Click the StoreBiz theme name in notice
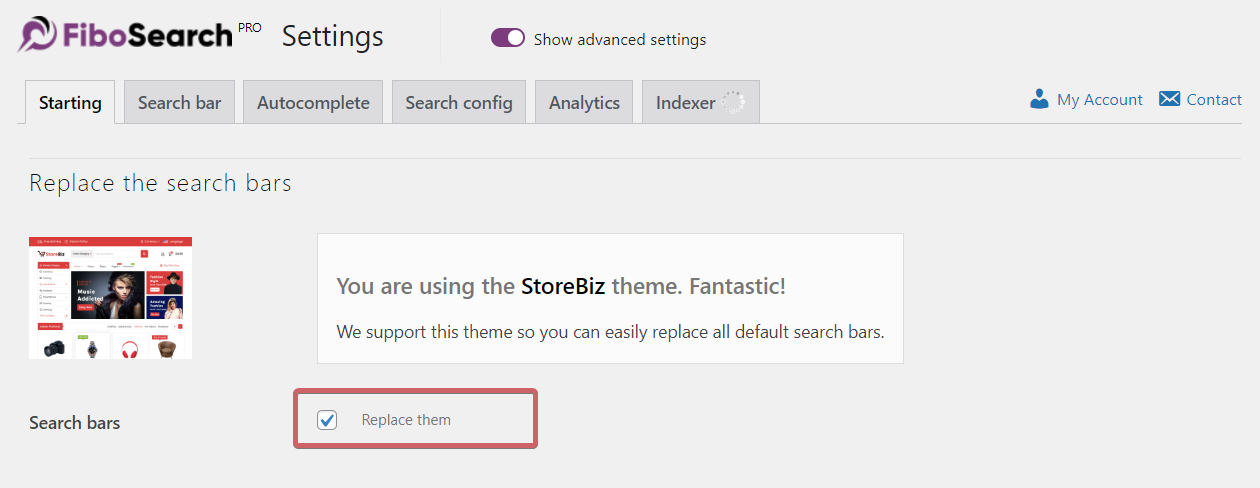 (x=563, y=286)
